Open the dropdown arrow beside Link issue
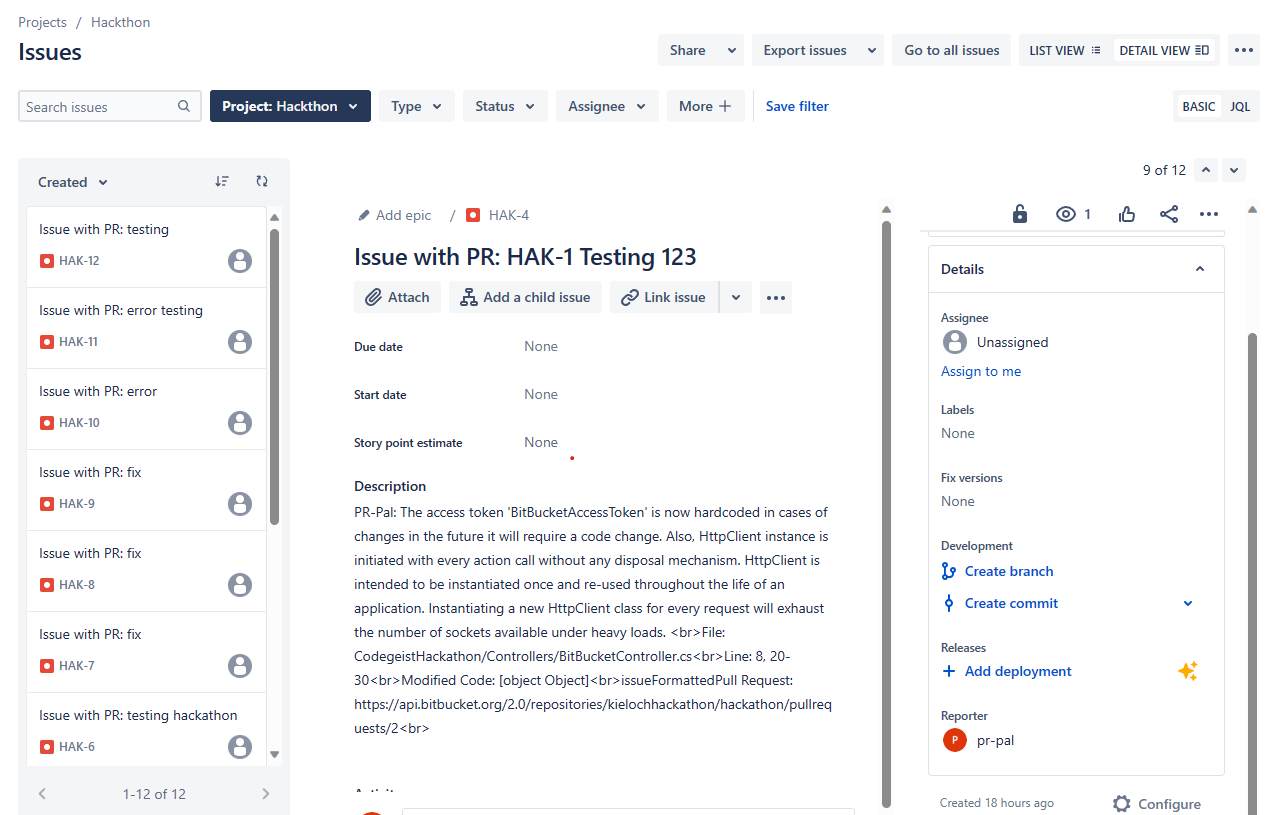 pos(736,297)
